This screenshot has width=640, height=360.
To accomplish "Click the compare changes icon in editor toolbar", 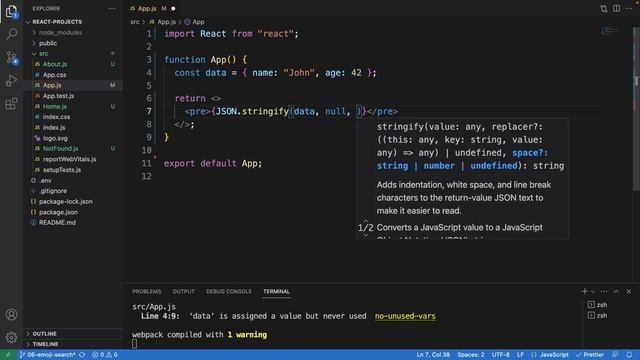I will tap(604, 9).
